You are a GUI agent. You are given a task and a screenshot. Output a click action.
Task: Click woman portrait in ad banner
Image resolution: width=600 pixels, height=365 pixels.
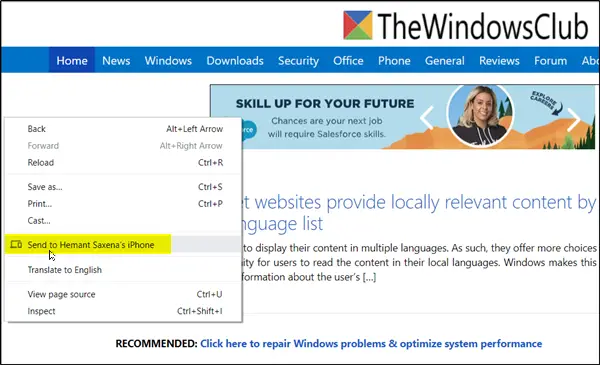pyautogui.click(x=481, y=115)
